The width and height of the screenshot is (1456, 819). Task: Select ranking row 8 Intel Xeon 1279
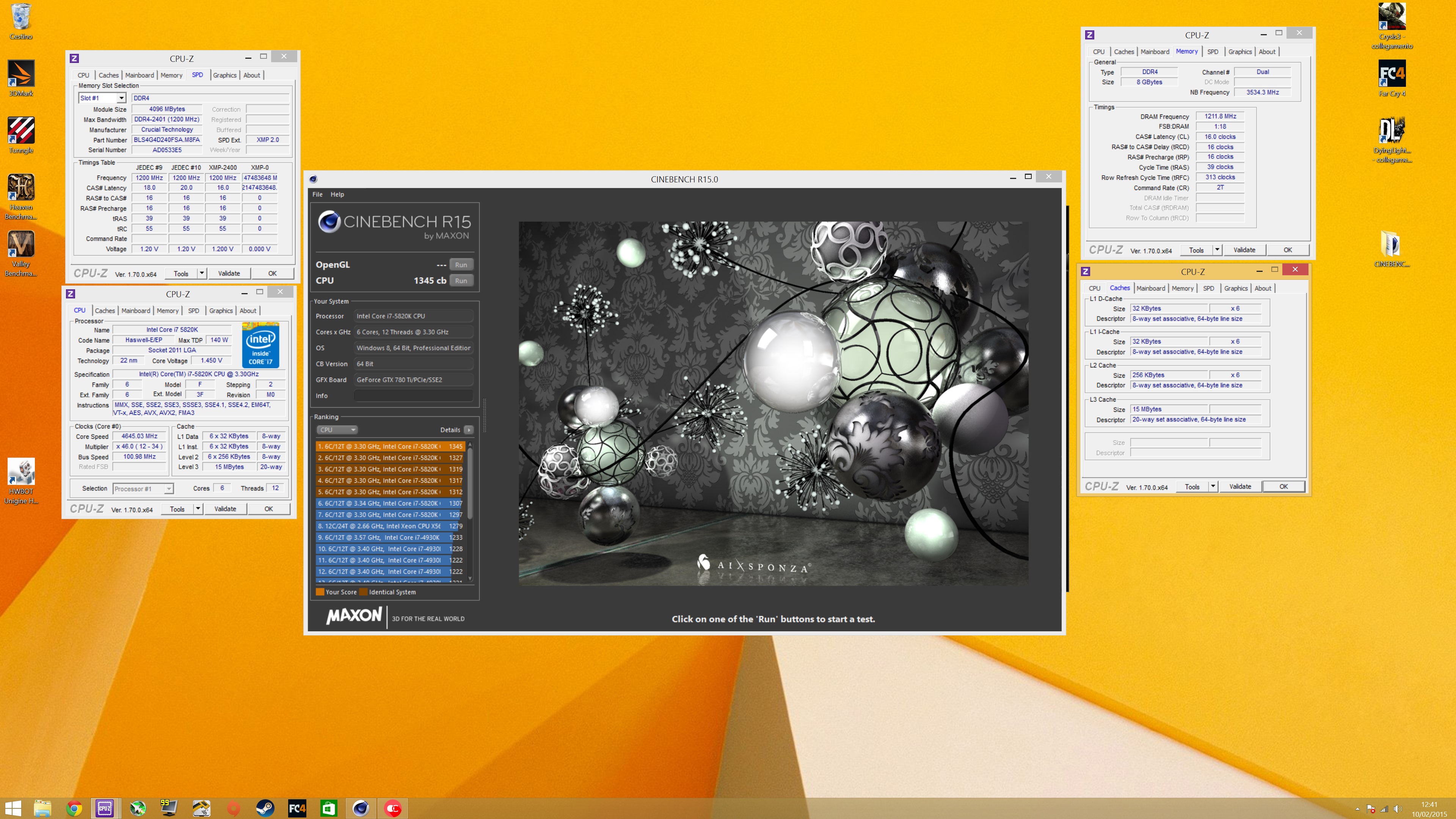click(x=390, y=526)
